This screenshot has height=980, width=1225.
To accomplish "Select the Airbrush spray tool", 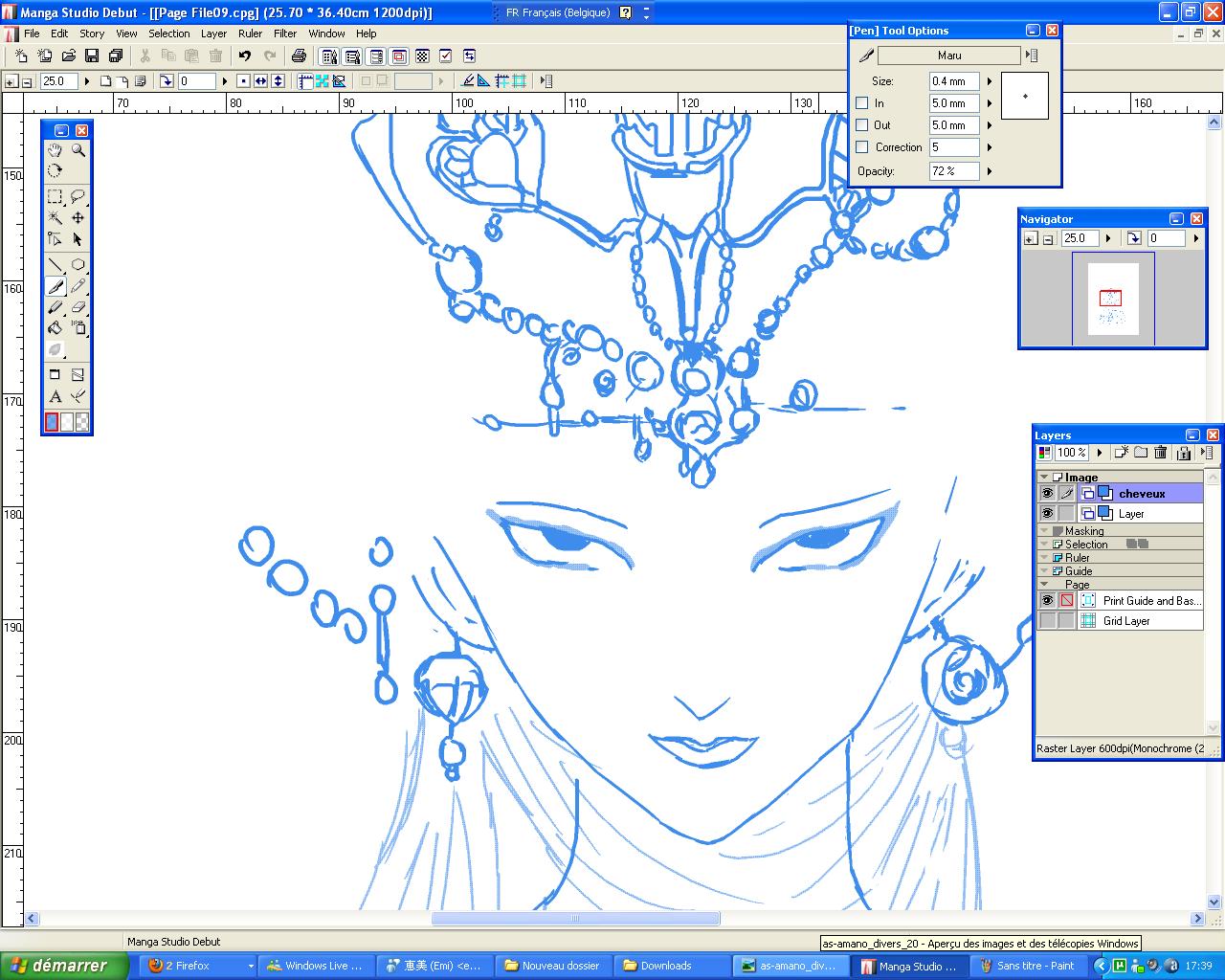I will (x=78, y=328).
